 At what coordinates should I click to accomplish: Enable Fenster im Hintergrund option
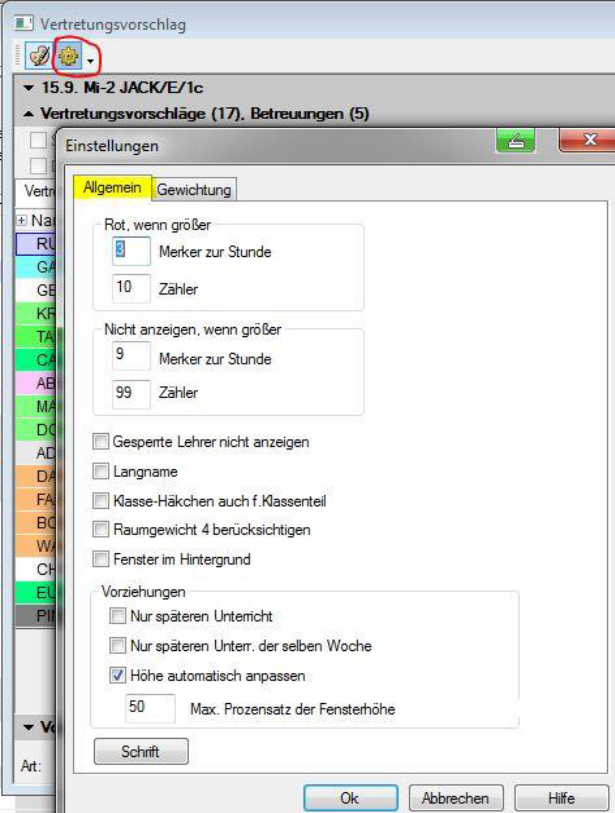(100, 558)
